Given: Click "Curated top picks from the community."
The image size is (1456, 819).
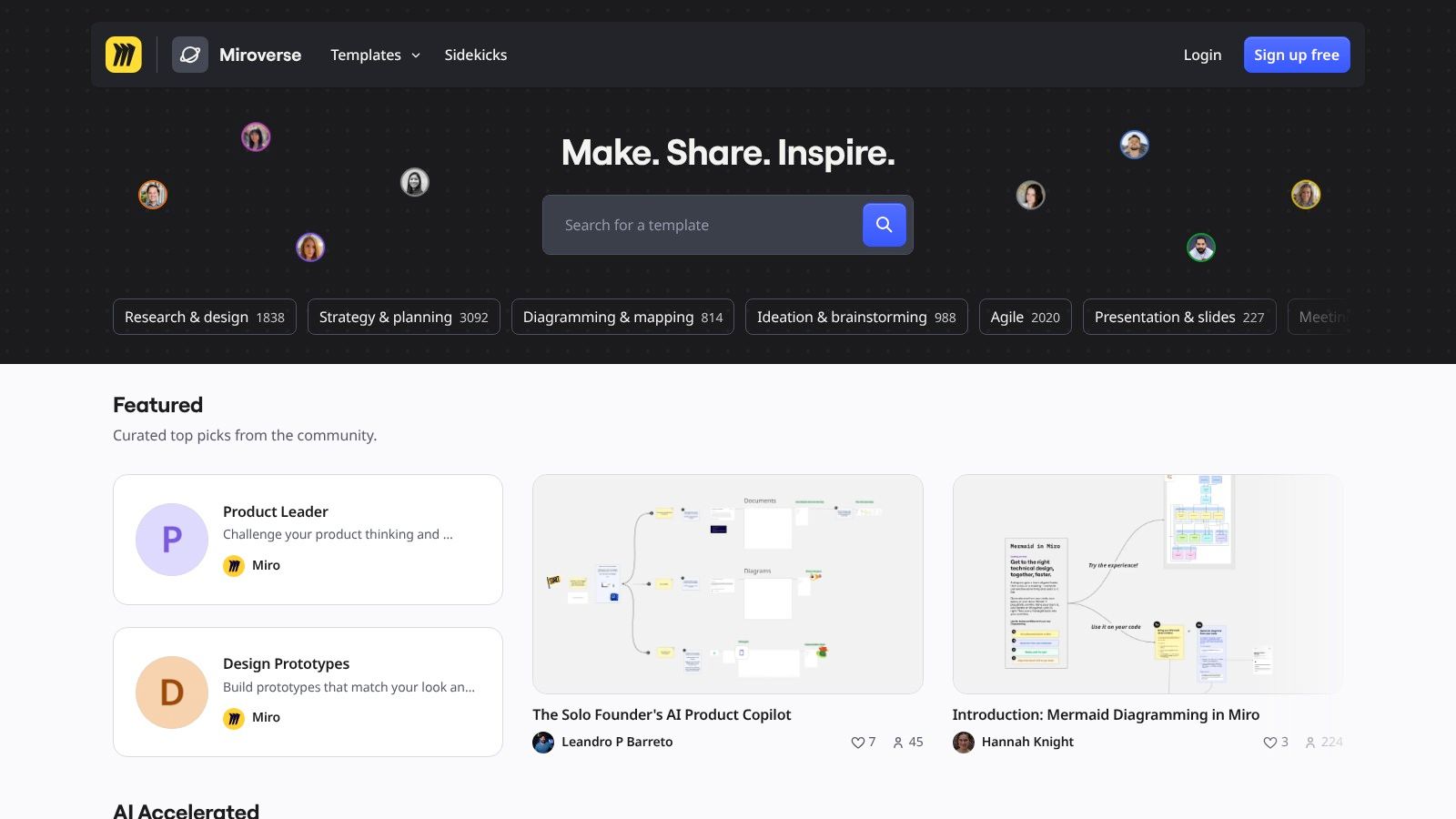Looking at the screenshot, I should (x=245, y=436).
